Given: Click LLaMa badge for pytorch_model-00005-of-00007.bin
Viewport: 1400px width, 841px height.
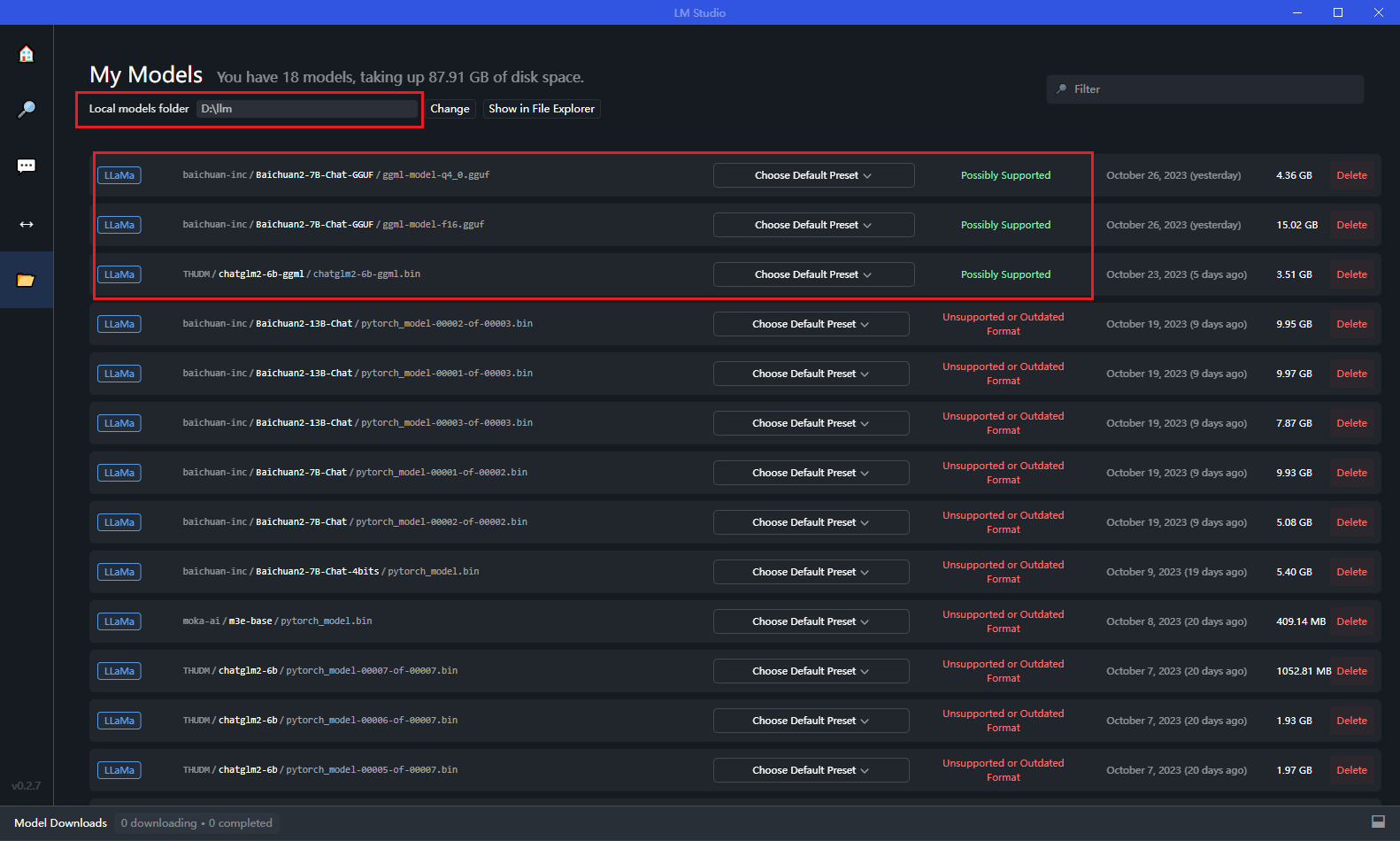Looking at the screenshot, I should [119, 770].
